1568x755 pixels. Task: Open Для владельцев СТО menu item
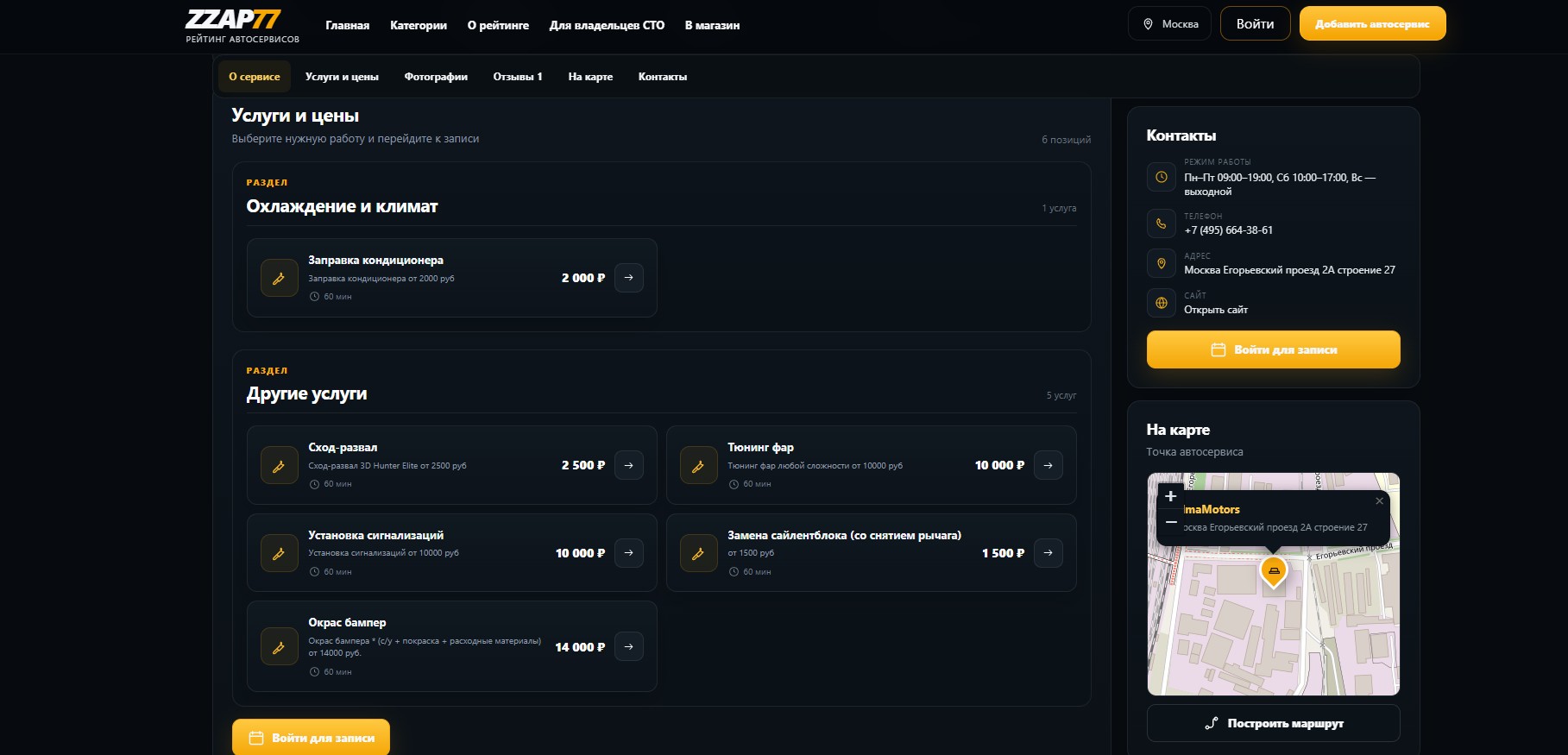click(x=607, y=25)
